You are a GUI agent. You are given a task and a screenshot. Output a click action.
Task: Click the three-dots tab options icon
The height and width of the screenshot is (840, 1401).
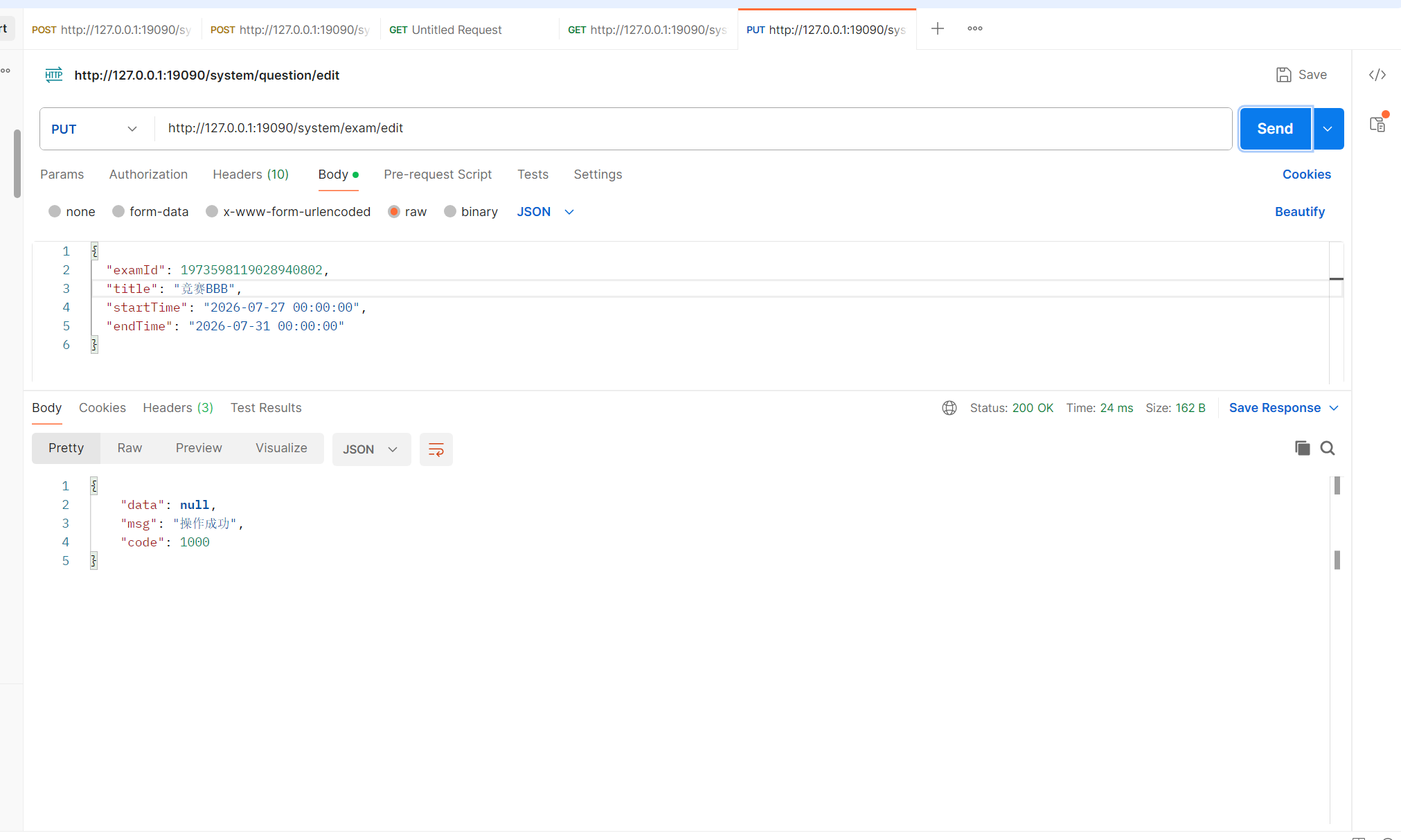975,28
